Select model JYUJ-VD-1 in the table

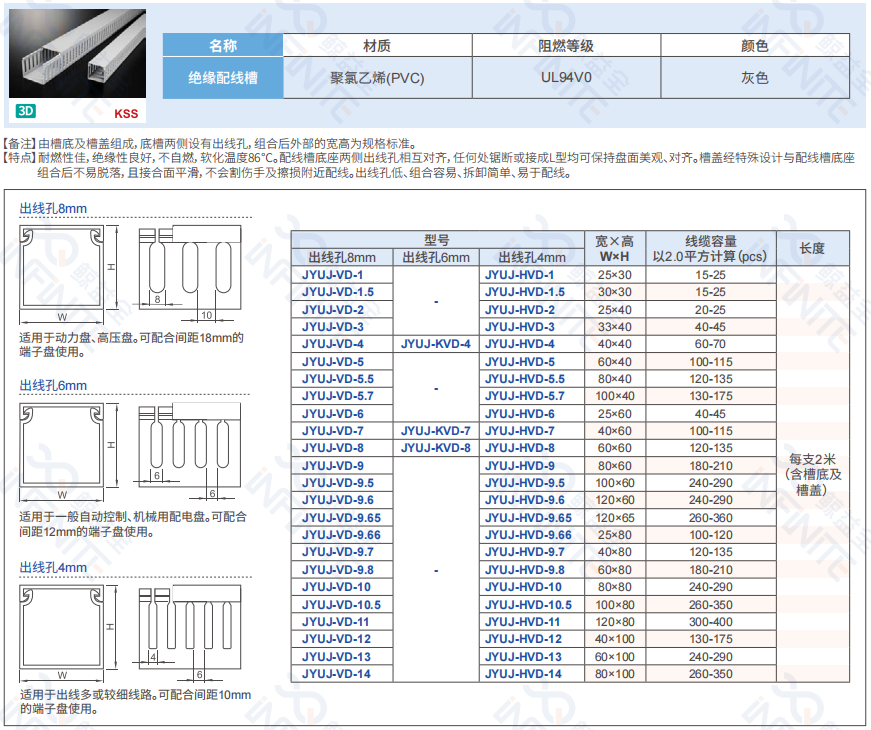(334, 274)
